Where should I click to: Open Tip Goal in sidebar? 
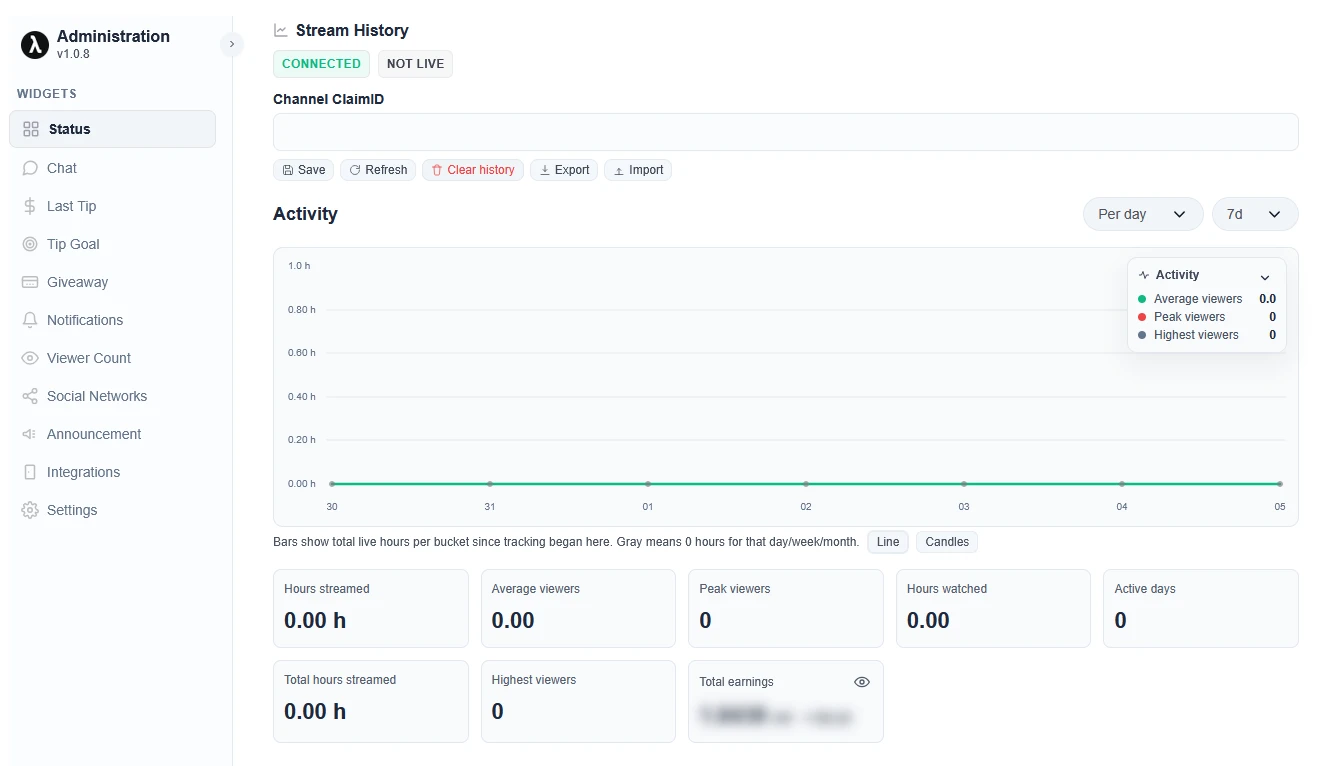112,244
